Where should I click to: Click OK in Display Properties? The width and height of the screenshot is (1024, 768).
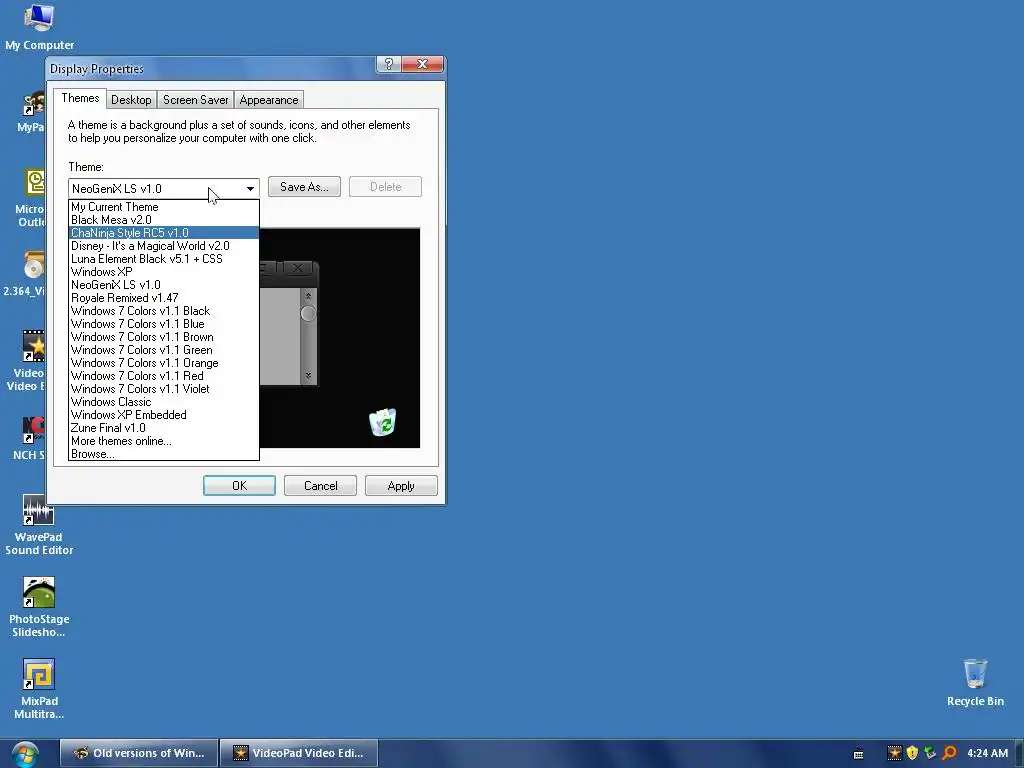pos(239,486)
